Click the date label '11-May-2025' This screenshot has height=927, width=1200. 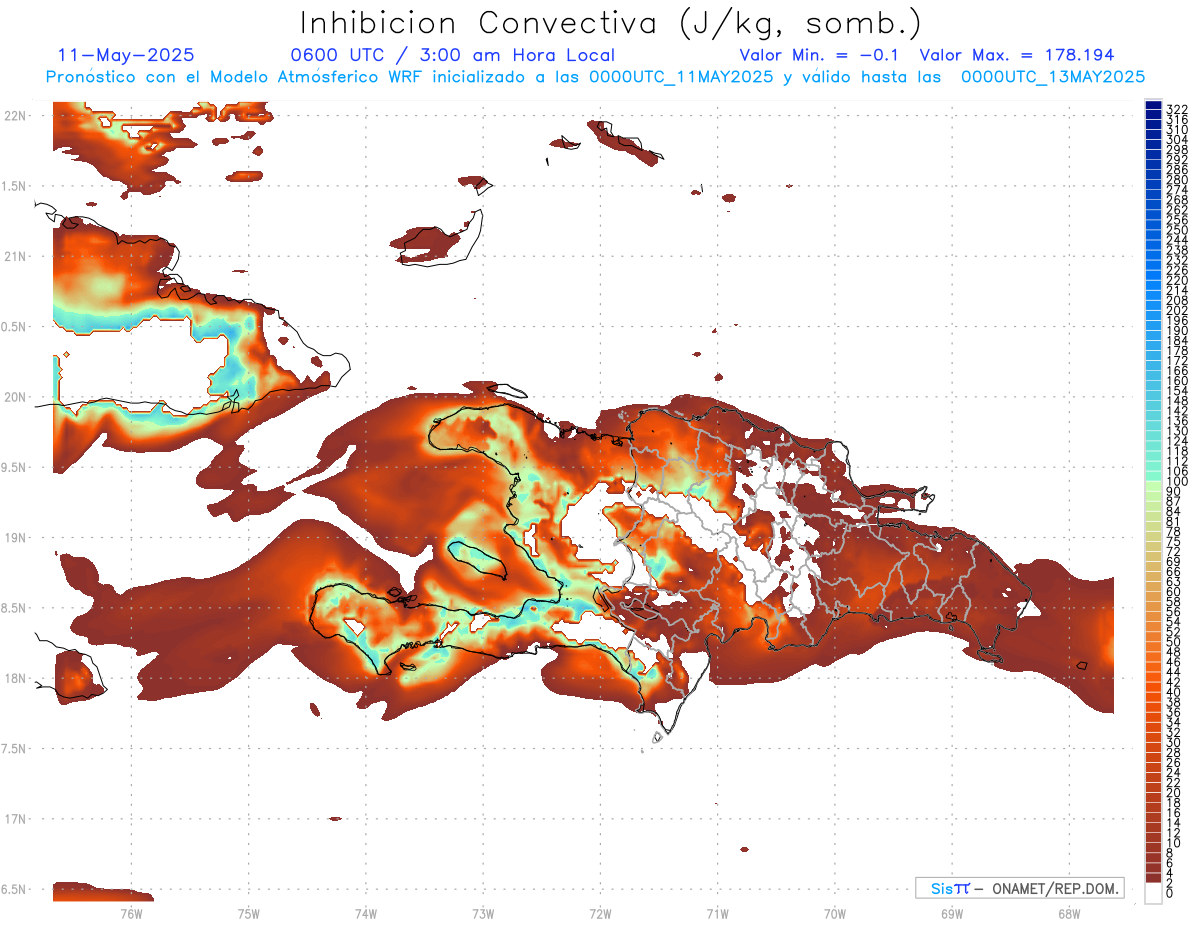click(x=126, y=55)
